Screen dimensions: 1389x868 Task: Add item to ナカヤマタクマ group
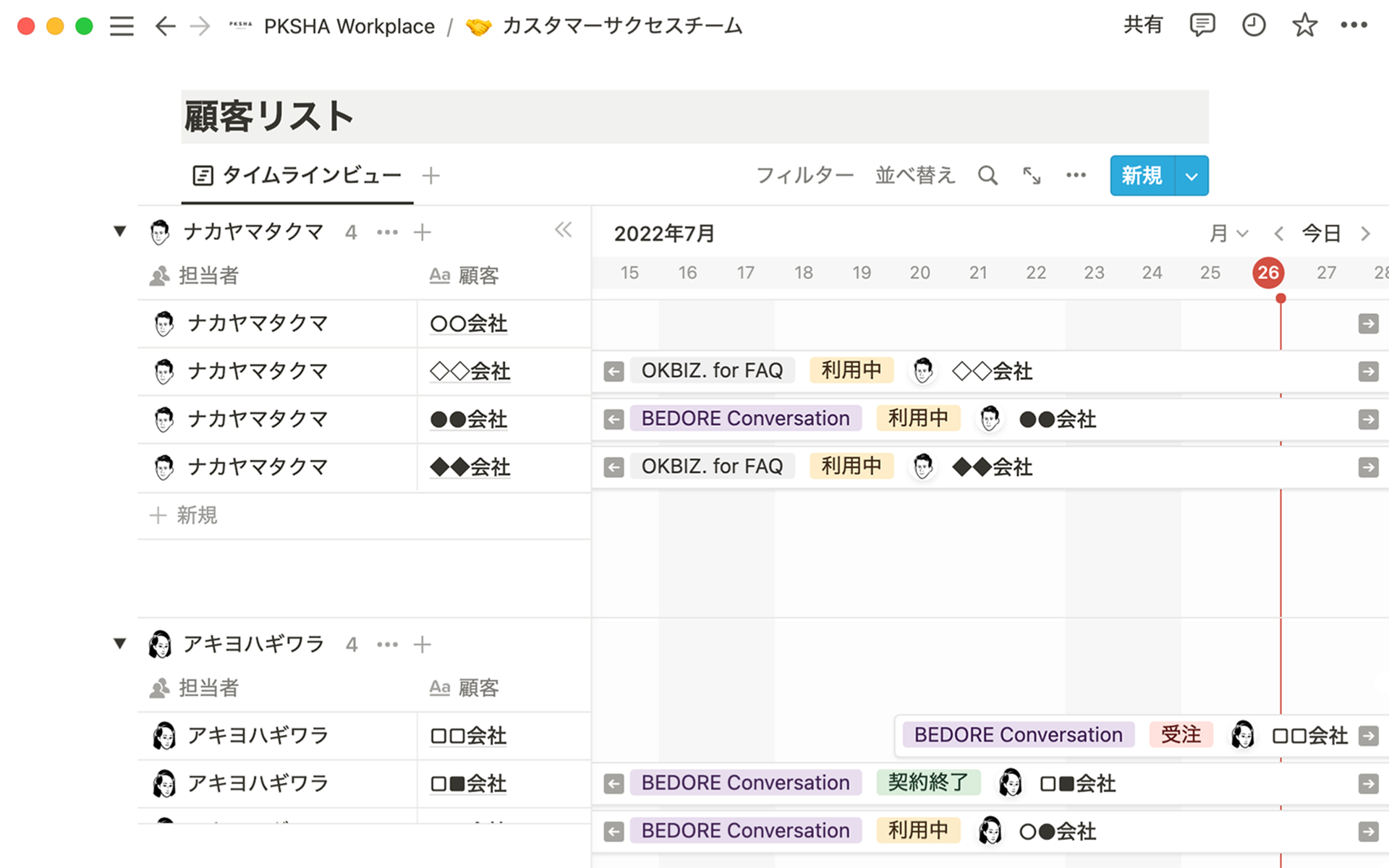click(422, 232)
